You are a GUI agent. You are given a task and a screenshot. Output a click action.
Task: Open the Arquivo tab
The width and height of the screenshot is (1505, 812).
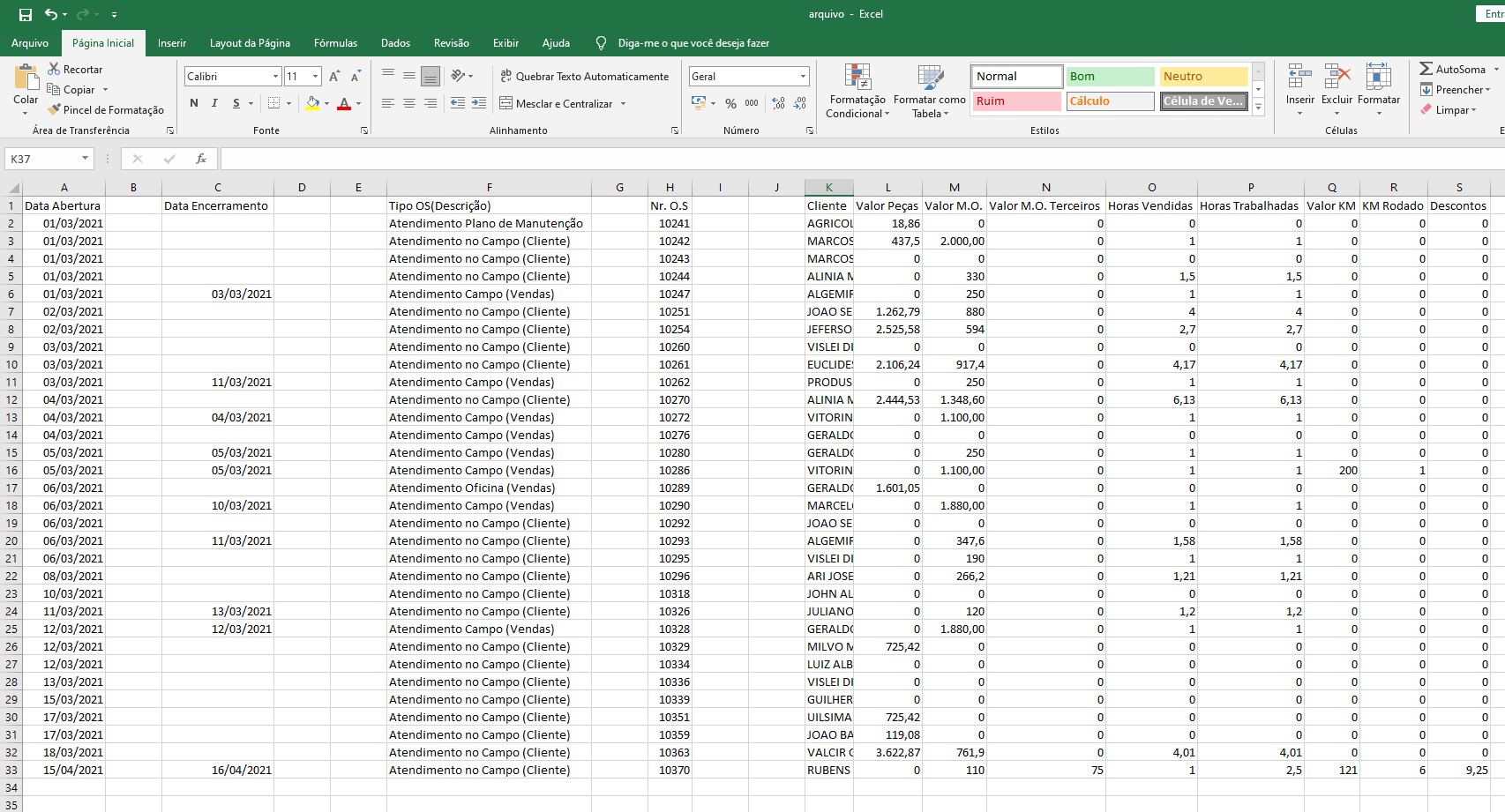coord(30,42)
